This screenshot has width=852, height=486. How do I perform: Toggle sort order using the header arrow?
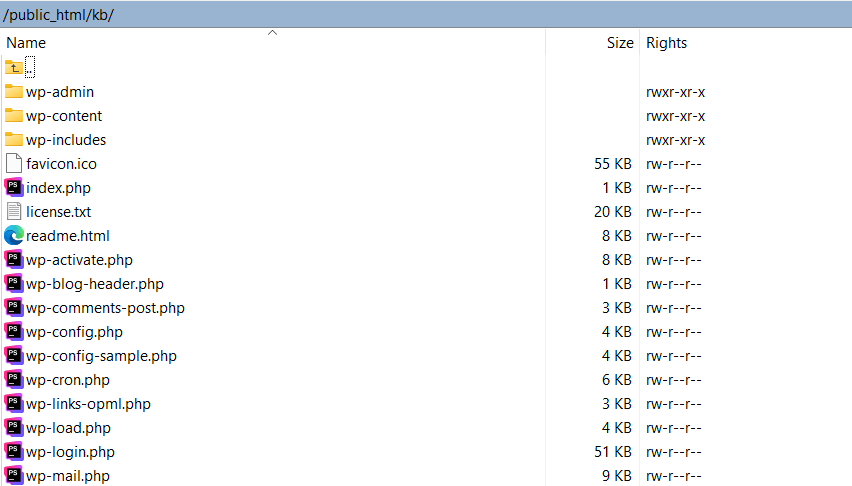pyautogui.click(x=272, y=33)
